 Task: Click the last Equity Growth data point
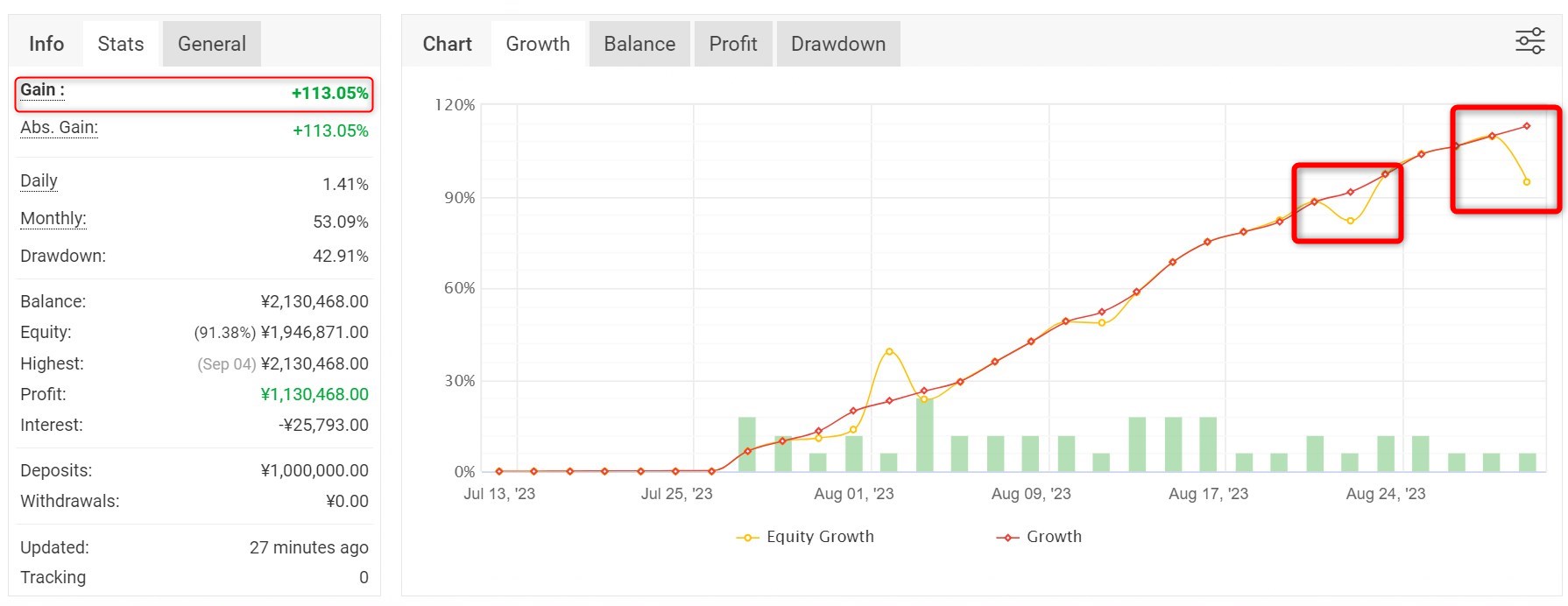tap(1527, 182)
